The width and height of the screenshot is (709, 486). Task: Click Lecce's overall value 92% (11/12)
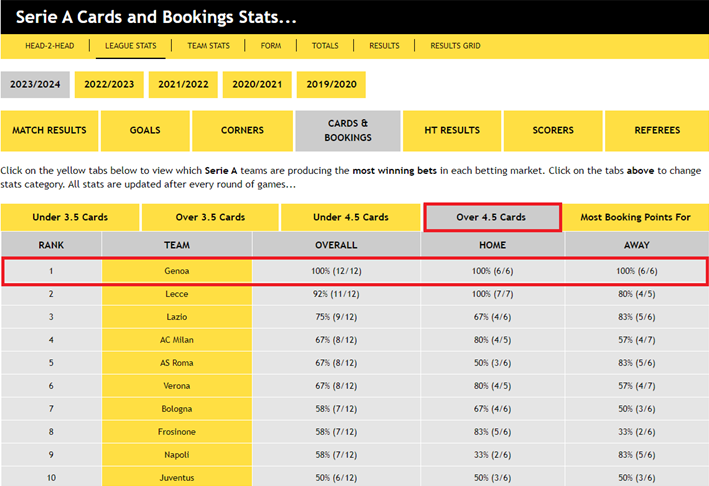click(336, 294)
